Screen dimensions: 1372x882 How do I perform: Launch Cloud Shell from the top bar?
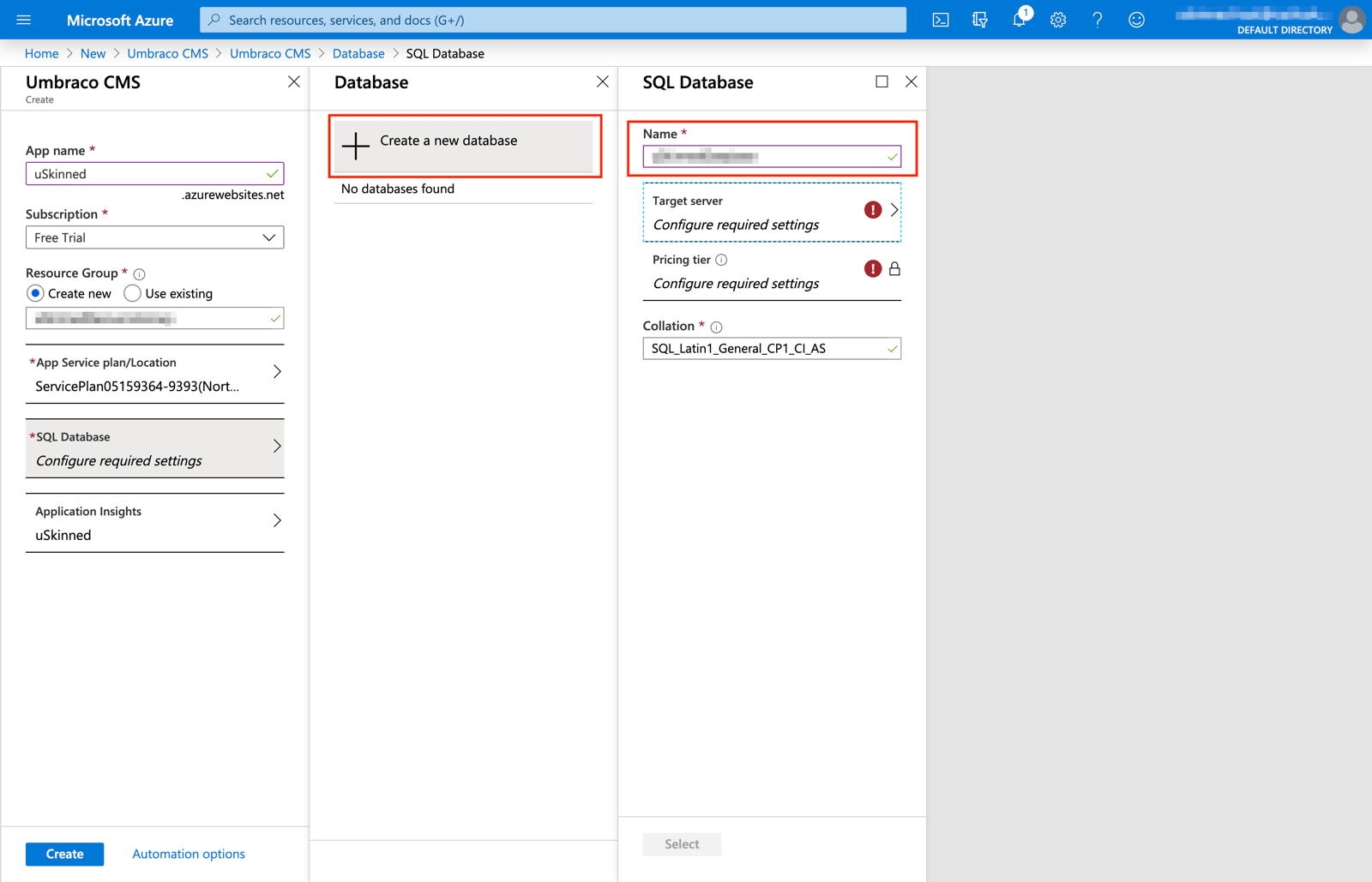(941, 20)
